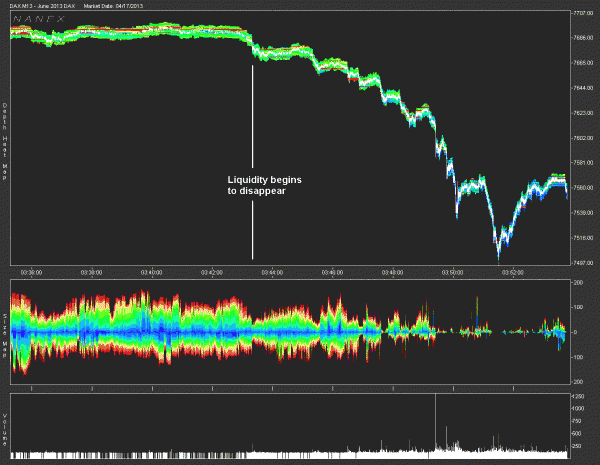This screenshot has width=600, height=465.
Task: Click the 500 label on Volume axis
Action: point(577,434)
